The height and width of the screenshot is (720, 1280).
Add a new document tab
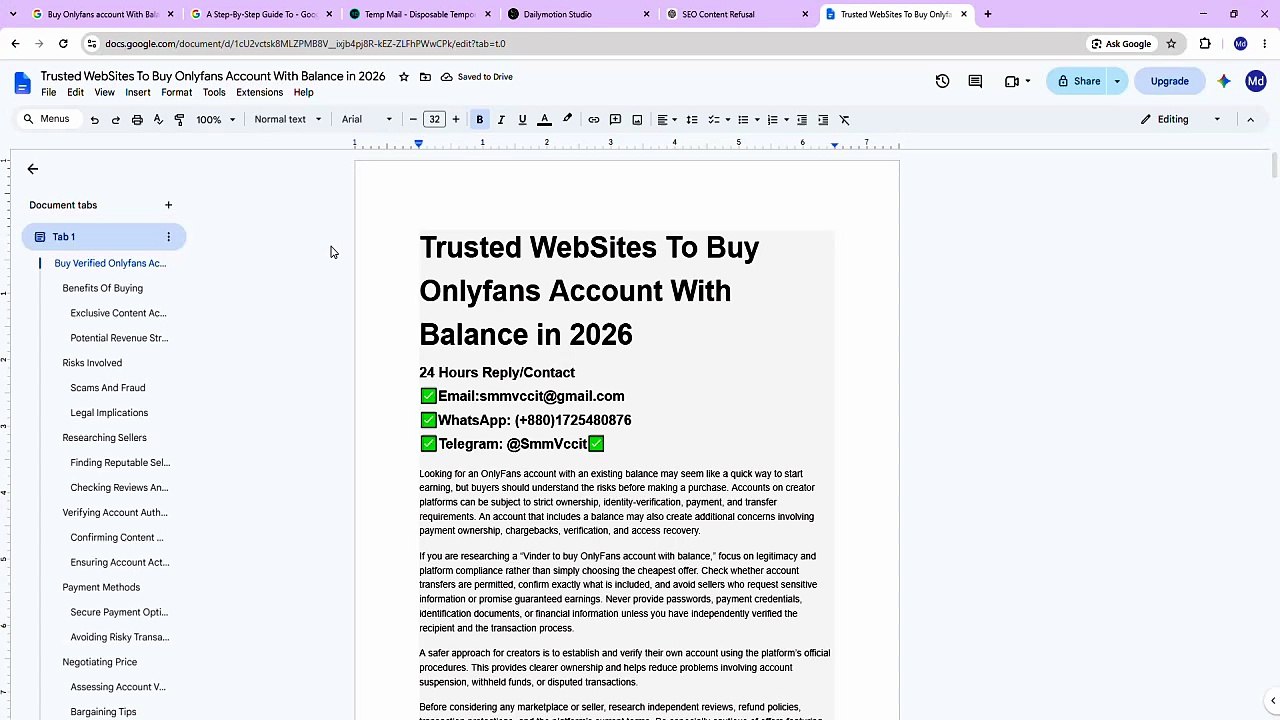coord(168,205)
